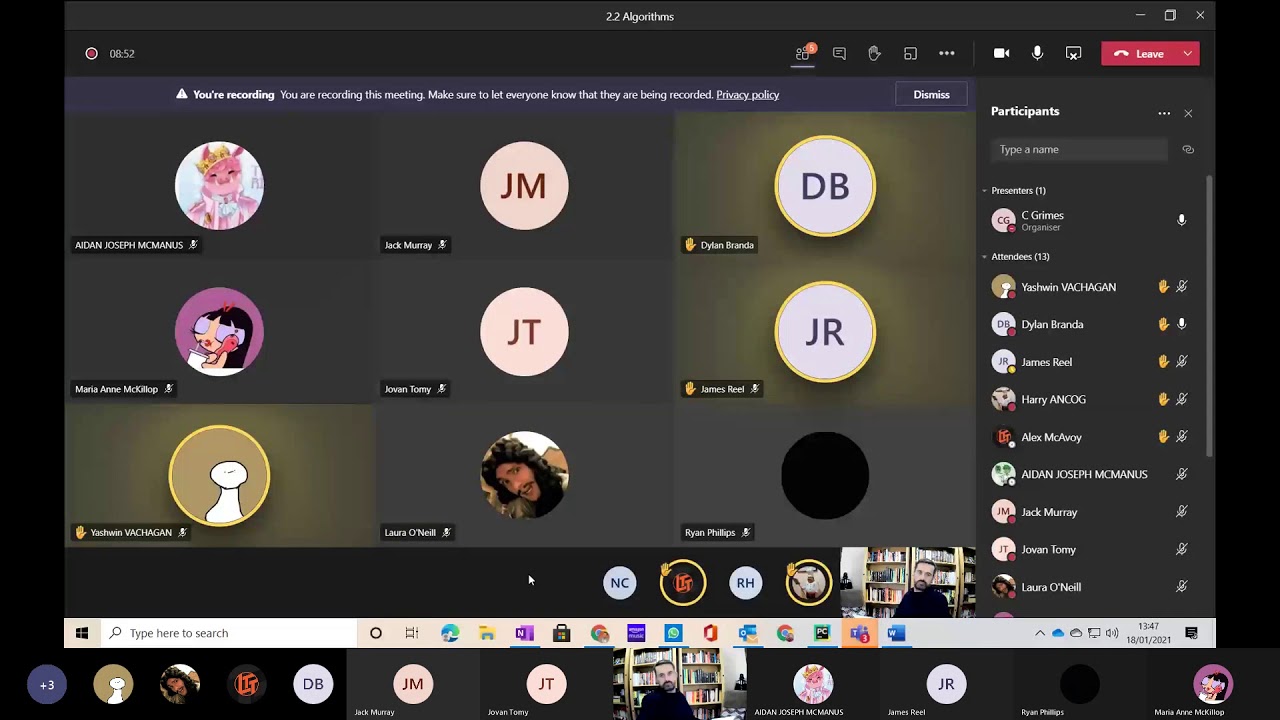The image size is (1280, 720).
Task: Open Amazon Music from the taskbar
Action: click(x=636, y=633)
